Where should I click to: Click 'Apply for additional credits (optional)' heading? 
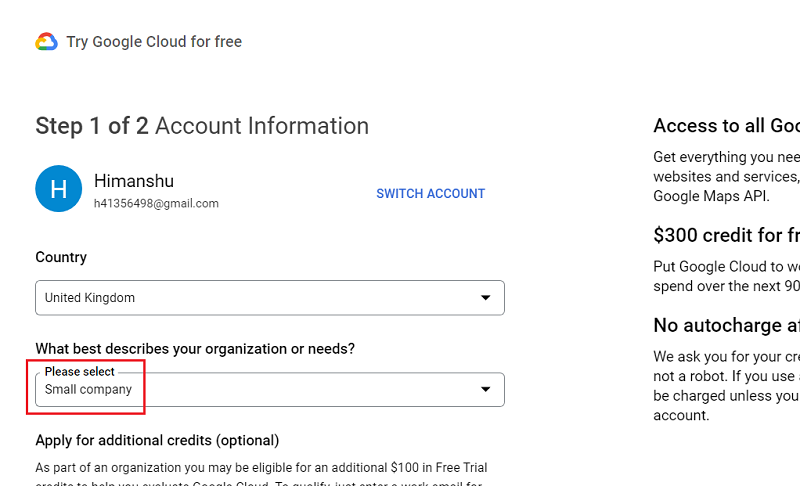(x=157, y=440)
